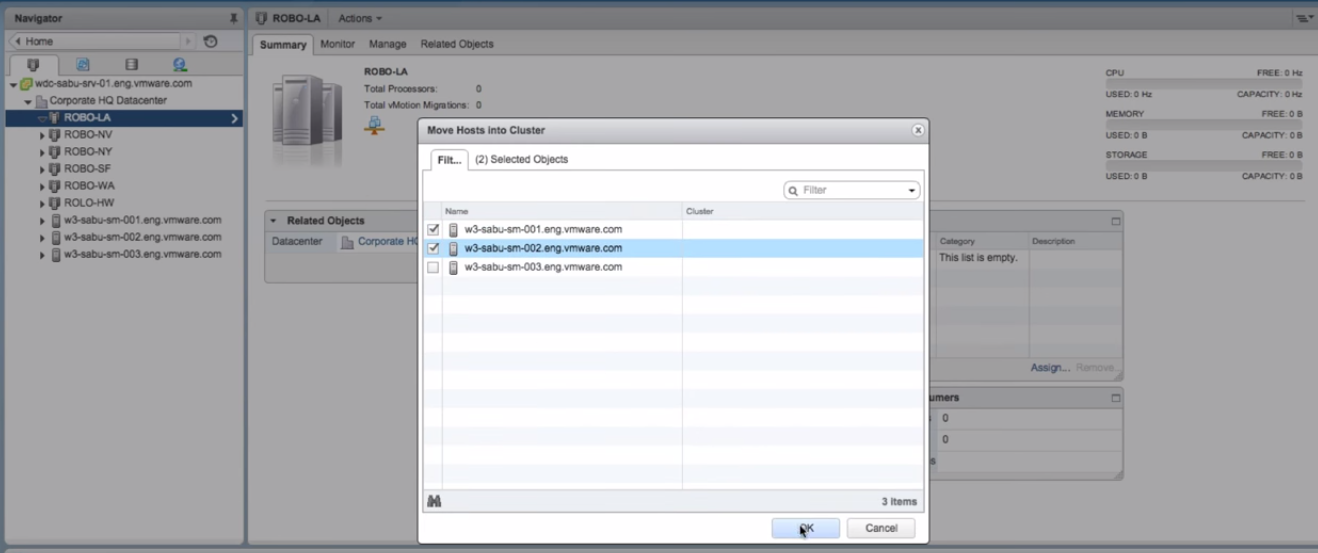1318x553 pixels.
Task: Open the Storage navigator tab icon
Action: (131, 65)
